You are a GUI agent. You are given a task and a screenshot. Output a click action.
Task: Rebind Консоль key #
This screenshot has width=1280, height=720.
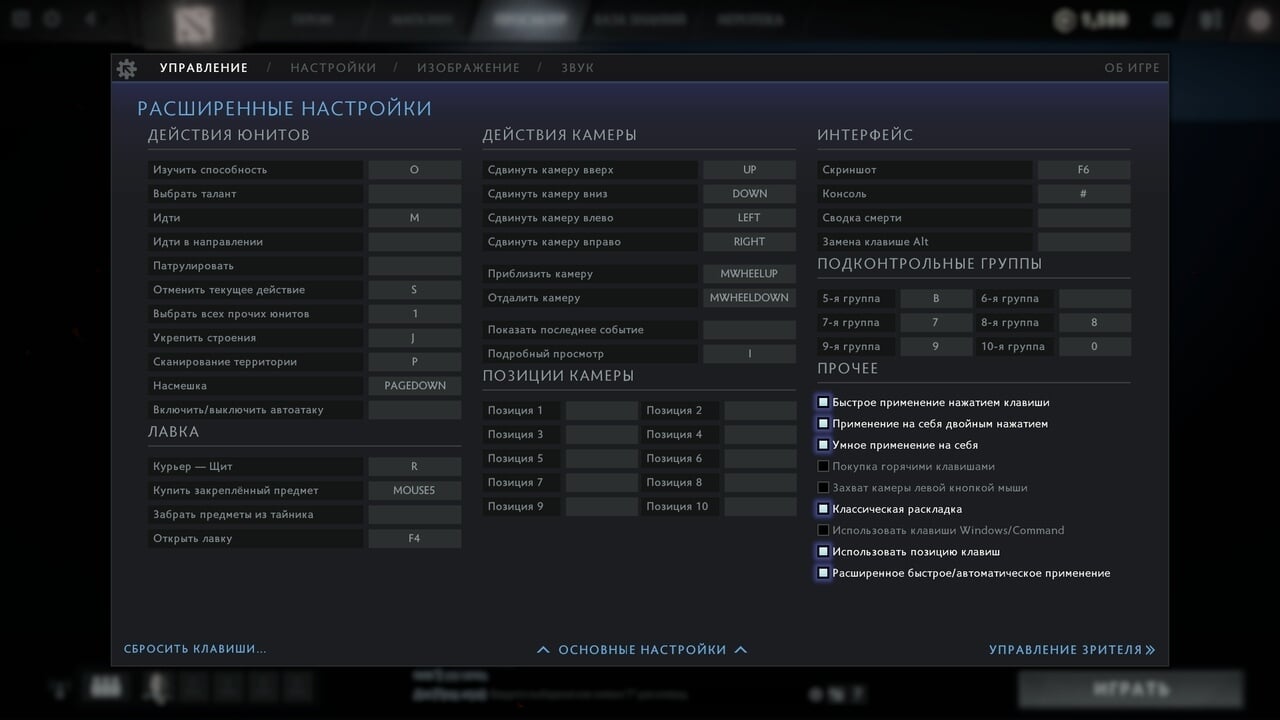(1084, 194)
